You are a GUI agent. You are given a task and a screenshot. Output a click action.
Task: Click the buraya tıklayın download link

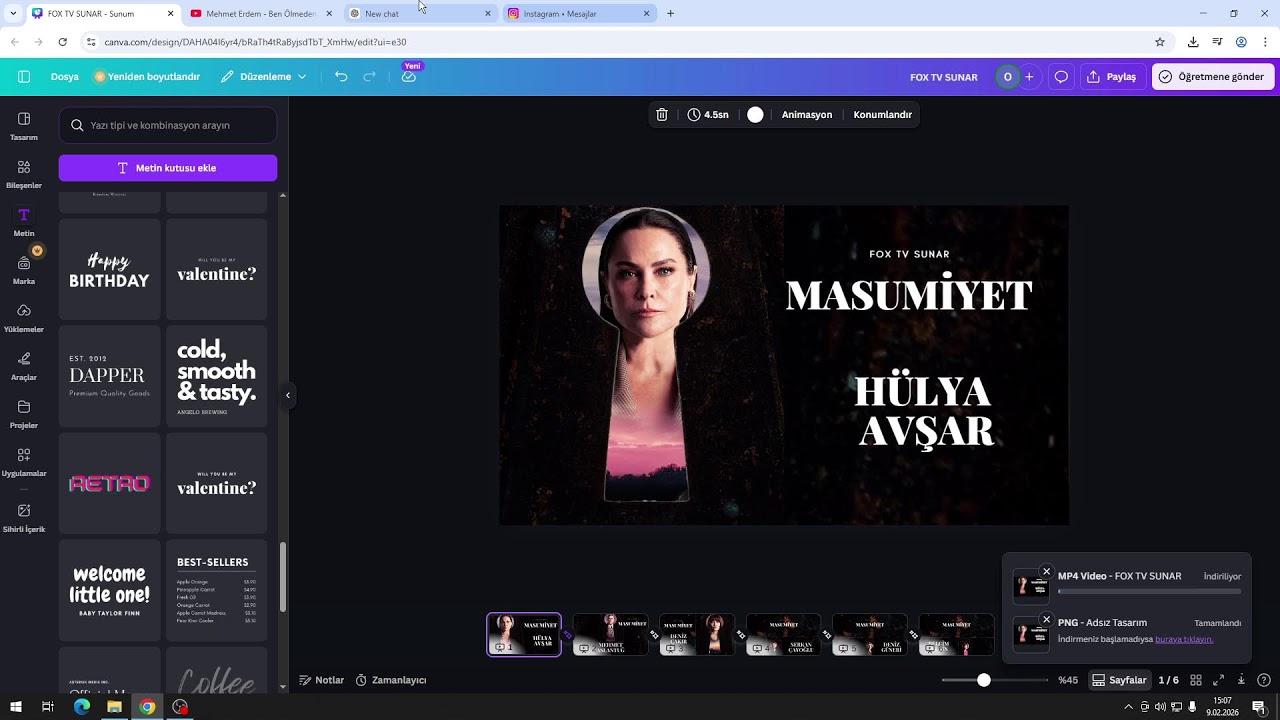click(1184, 639)
